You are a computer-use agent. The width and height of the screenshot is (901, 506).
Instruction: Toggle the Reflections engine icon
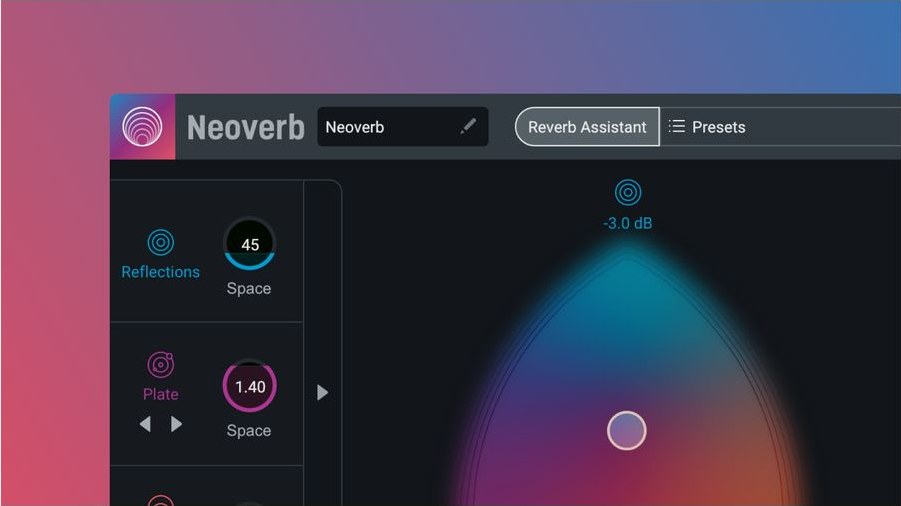click(x=160, y=242)
